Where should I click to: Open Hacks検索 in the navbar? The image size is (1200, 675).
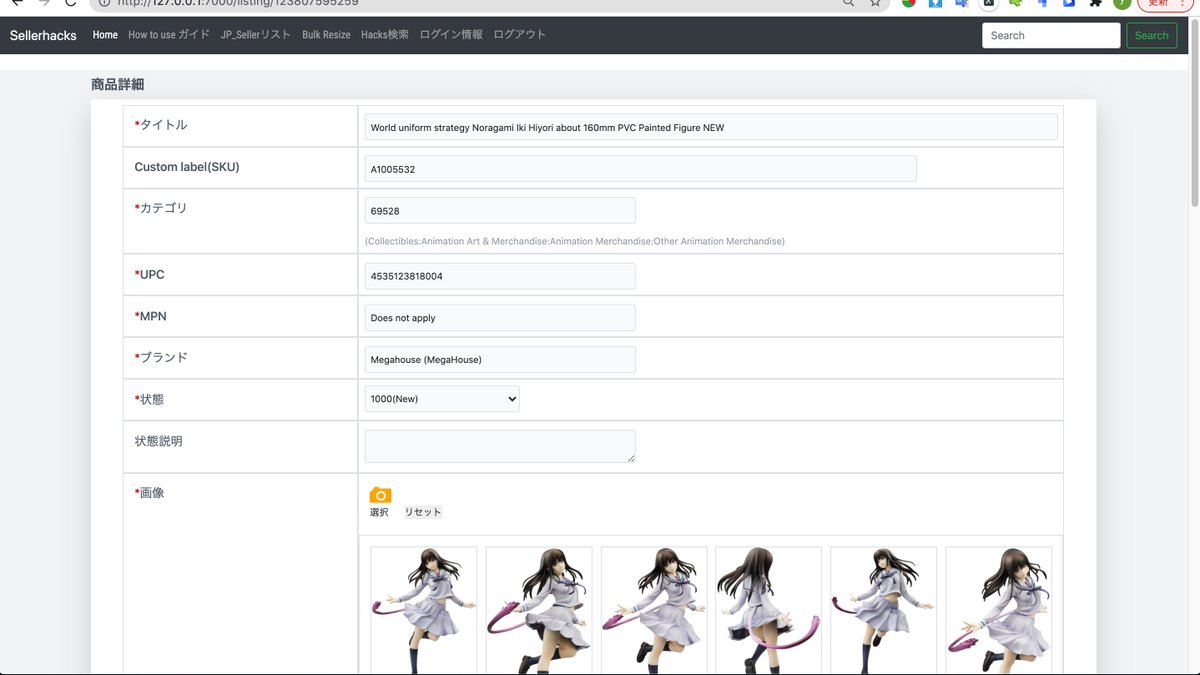click(385, 35)
